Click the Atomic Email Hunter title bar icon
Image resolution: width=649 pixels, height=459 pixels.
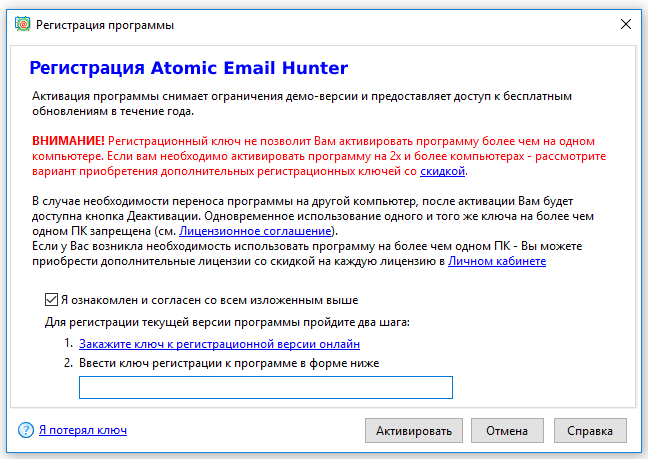click(22, 24)
